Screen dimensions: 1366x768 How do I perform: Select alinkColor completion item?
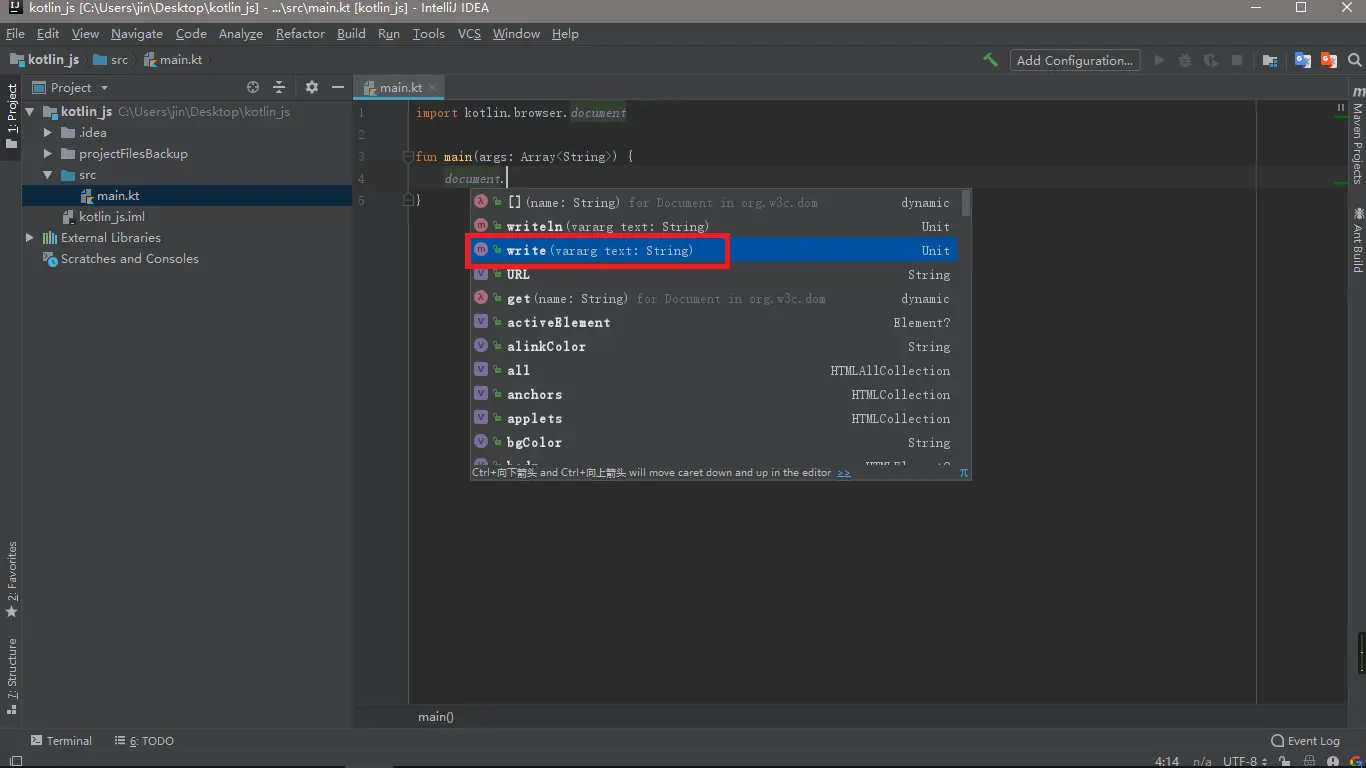click(714, 346)
